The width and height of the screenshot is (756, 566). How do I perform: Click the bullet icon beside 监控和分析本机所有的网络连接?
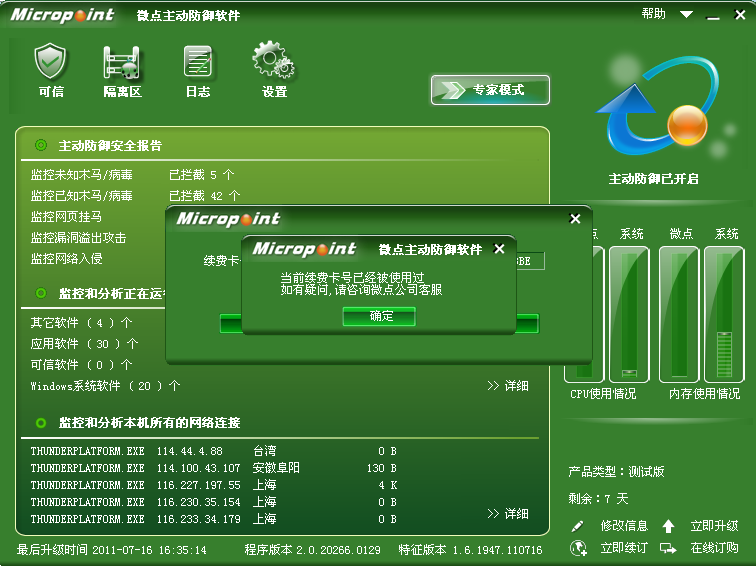[41, 423]
